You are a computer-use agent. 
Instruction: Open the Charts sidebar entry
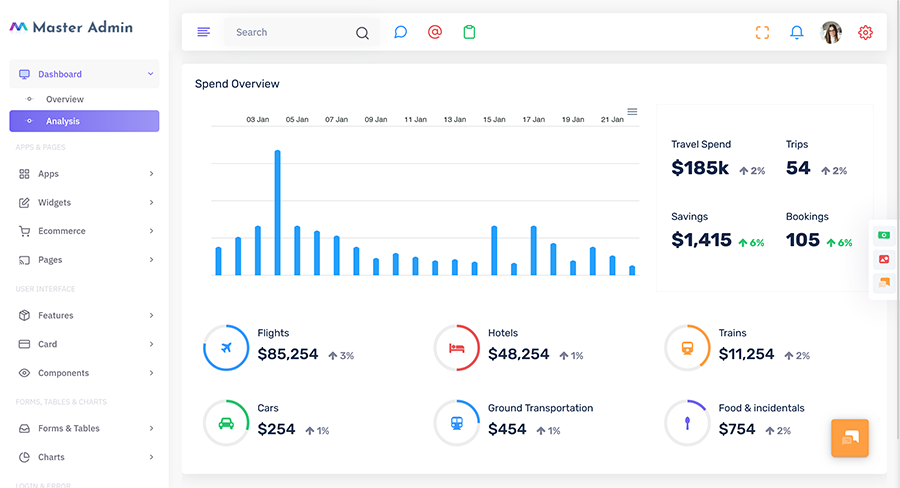pos(84,457)
